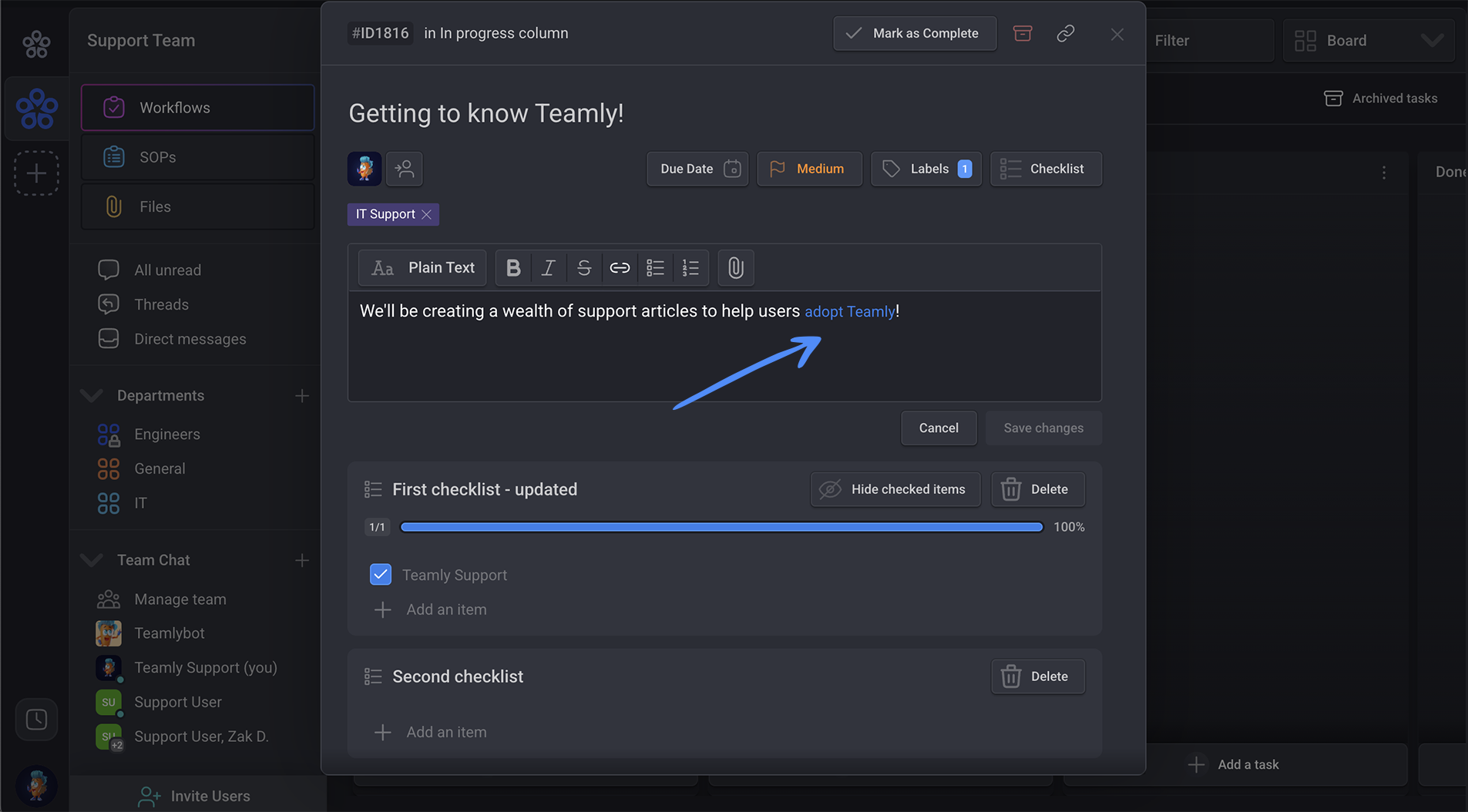The image size is (1468, 812).
Task: Open the IT department
Action: pos(140,503)
